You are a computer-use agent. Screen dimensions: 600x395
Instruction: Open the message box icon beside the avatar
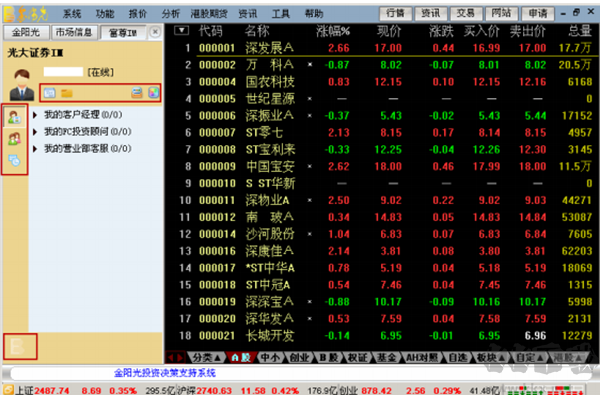click(x=49, y=93)
